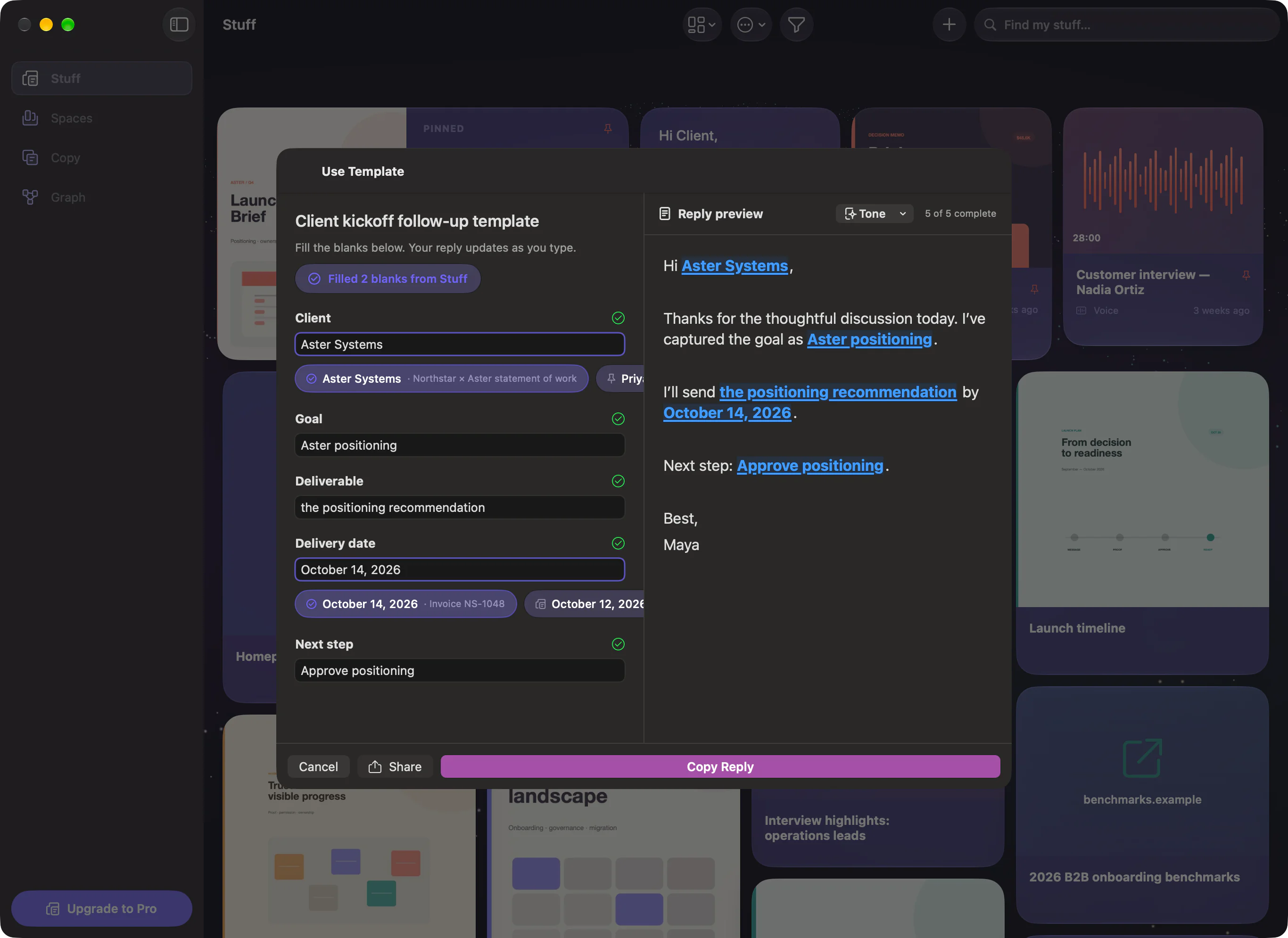Select the pinned Priya suggestion chip
Image resolution: width=1288 pixels, height=938 pixels.
click(x=620, y=378)
